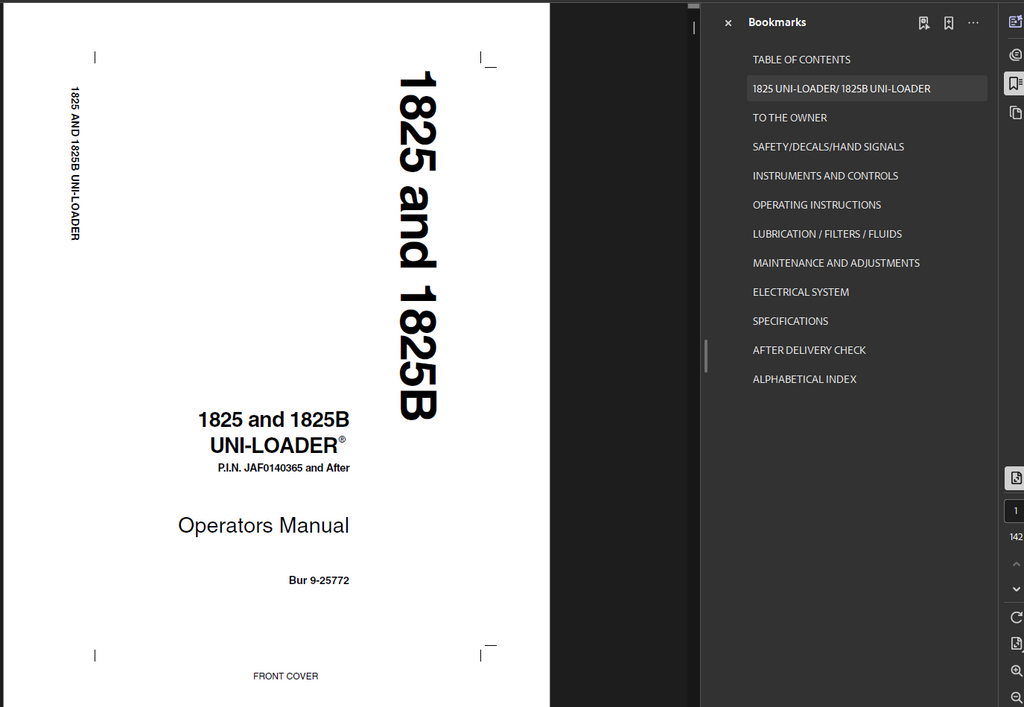Click the page display settings icon

coord(1015,478)
